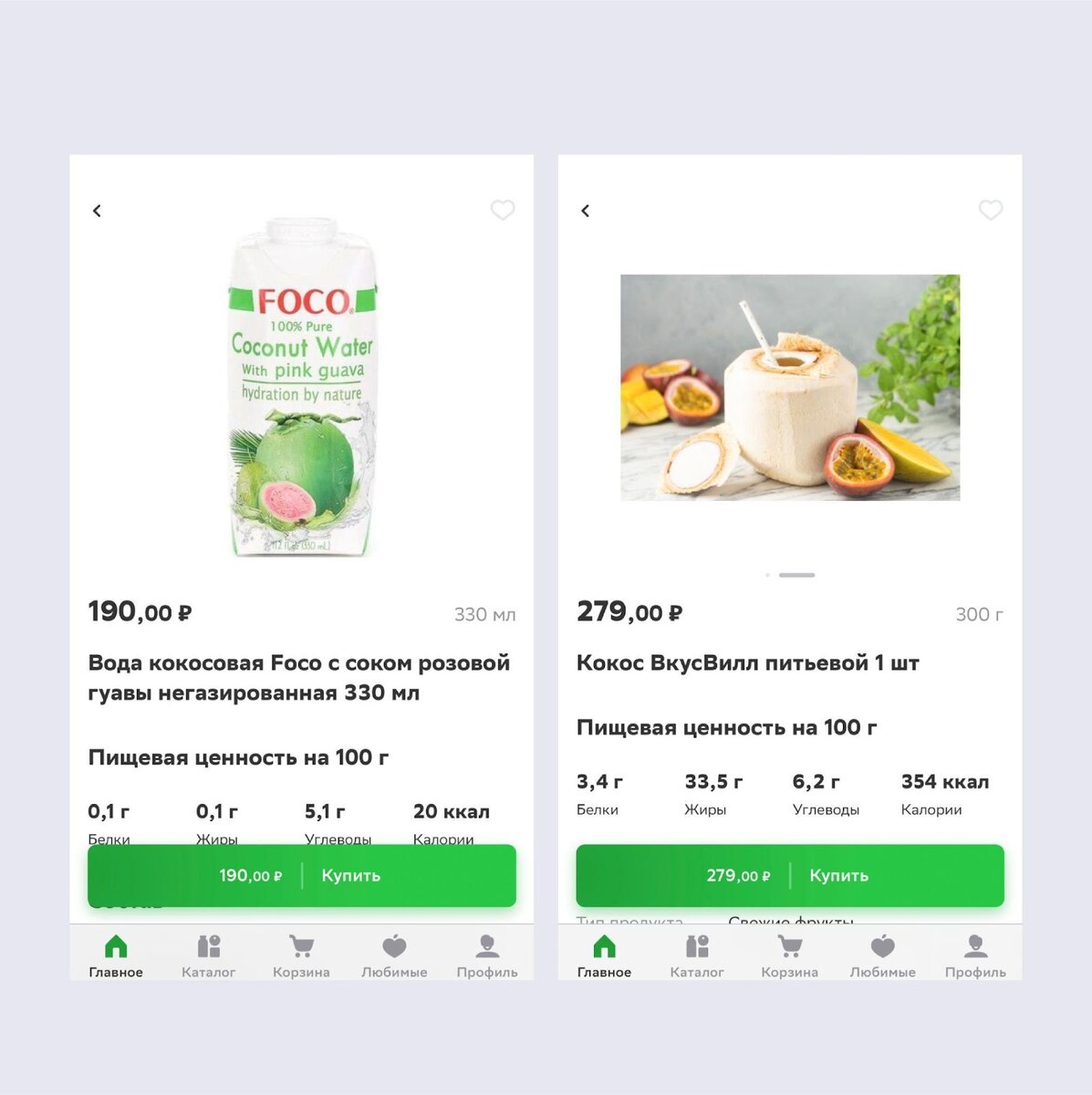The image size is (1092, 1095).
Task: Go back from the Foco coconut water page
Action: coord(97,211)
